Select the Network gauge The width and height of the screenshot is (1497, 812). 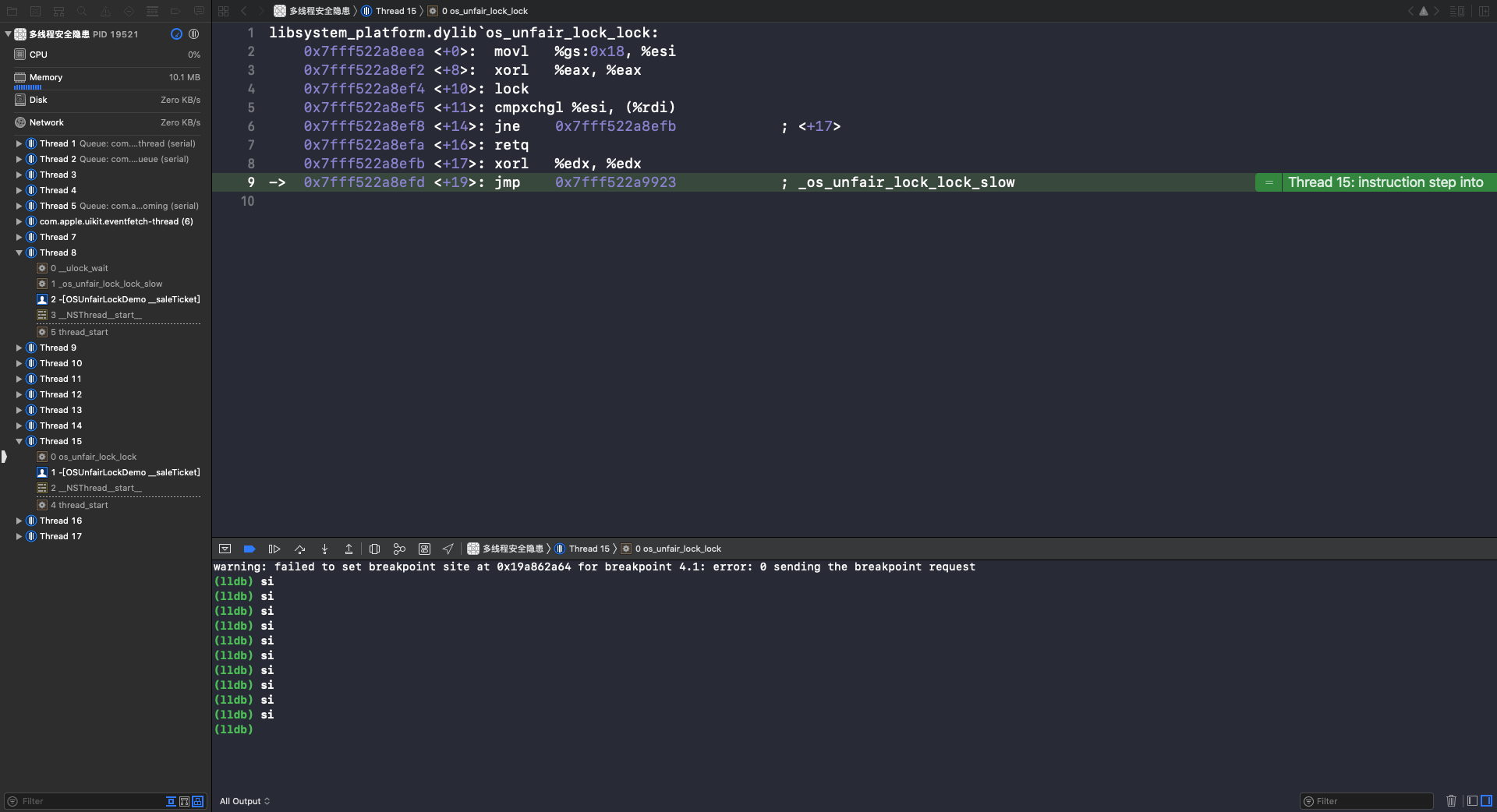click(106, 122)
